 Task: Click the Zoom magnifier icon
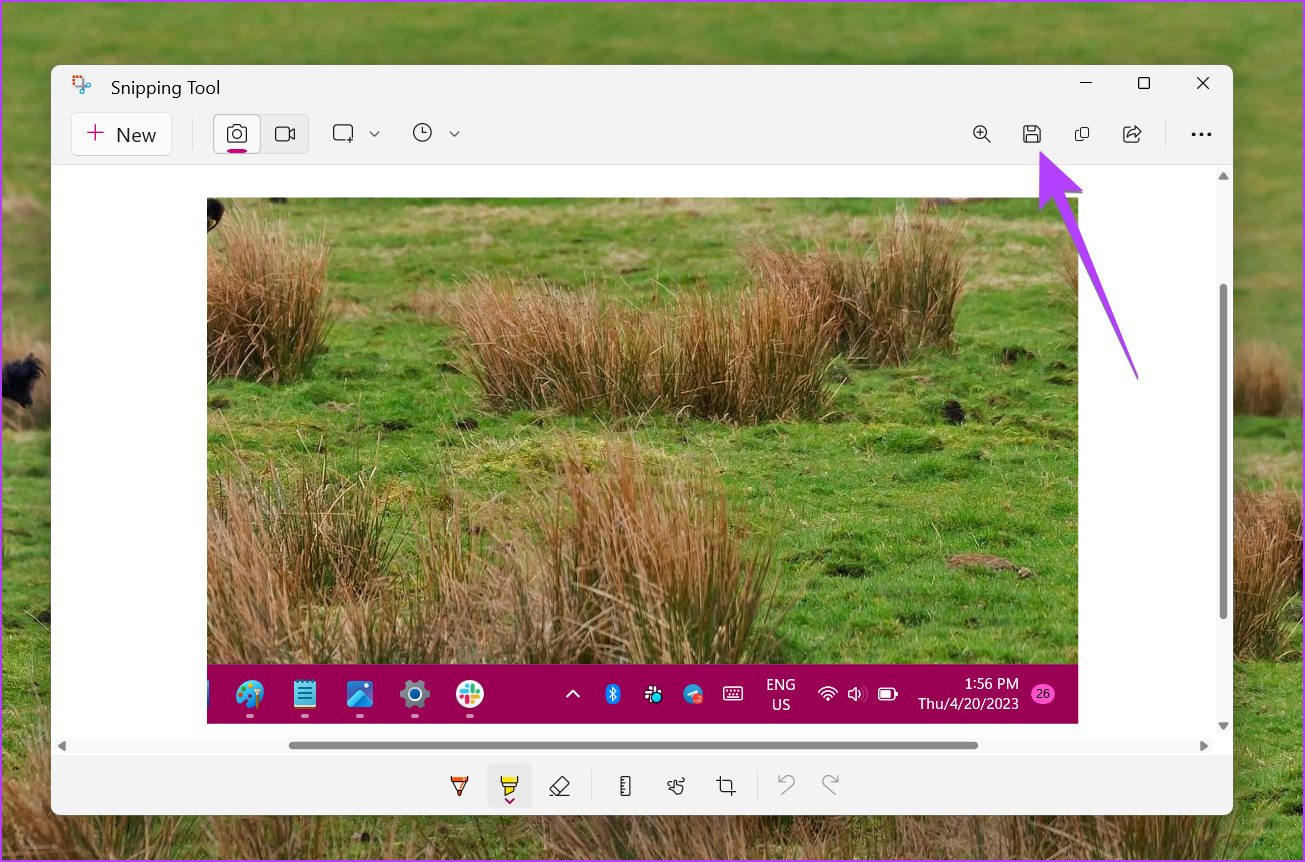point(982,134)
